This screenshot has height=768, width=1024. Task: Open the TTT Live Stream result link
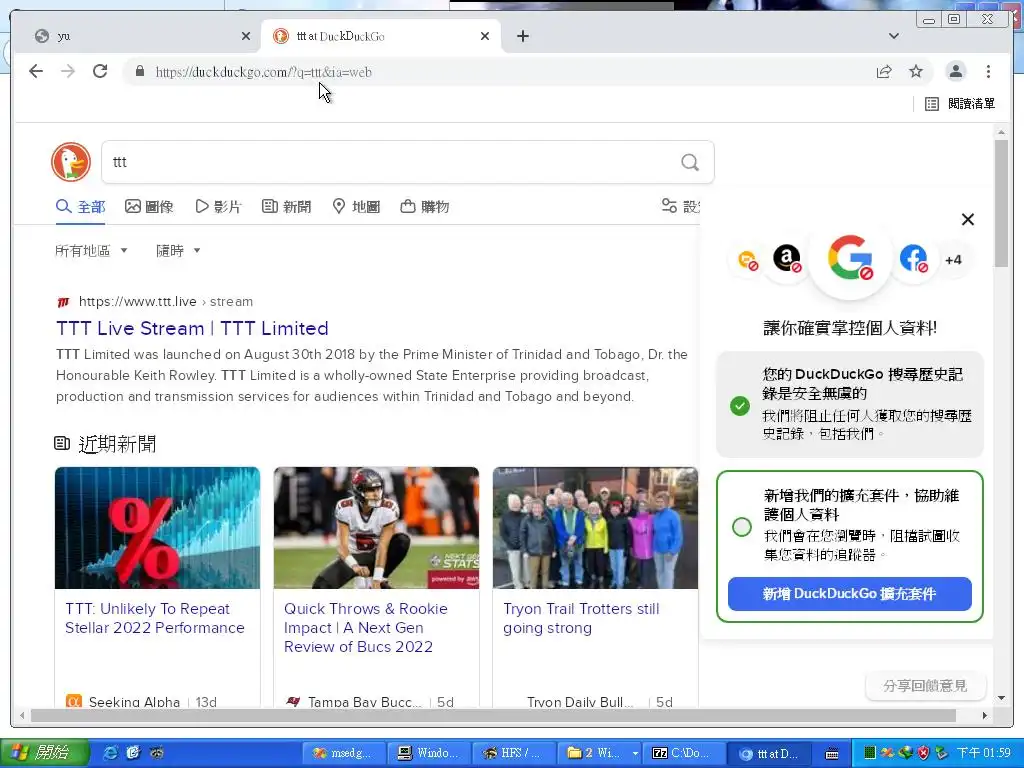click(x=192, y=328)
